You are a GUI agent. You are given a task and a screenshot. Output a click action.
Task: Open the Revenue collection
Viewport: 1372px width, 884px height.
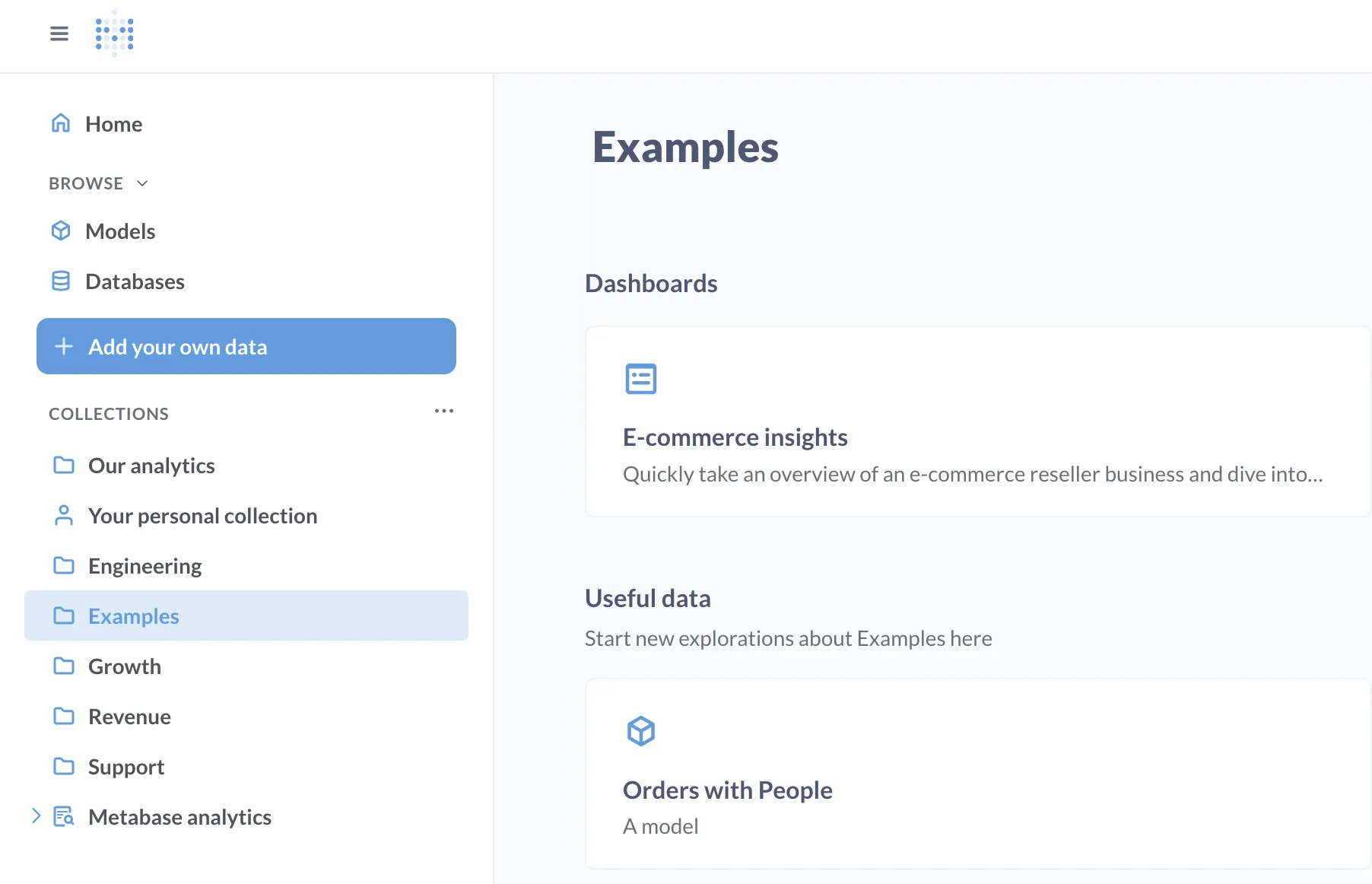(x=129, y=717)
